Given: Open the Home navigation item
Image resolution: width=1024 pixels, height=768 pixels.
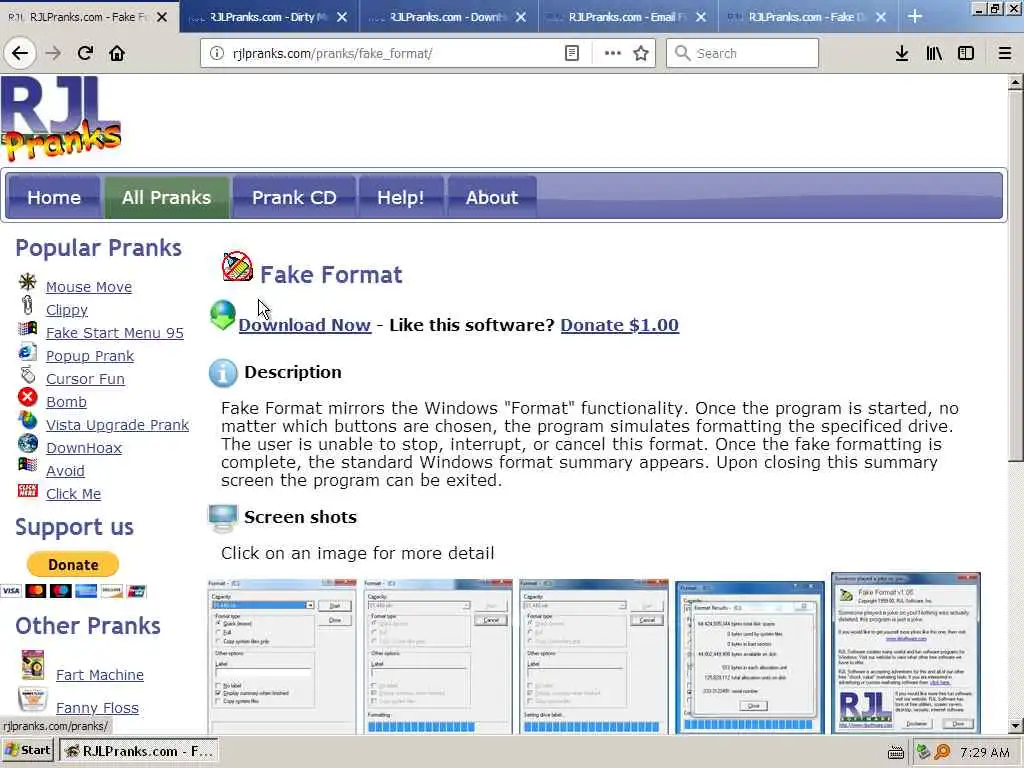Looking at the screenshot, I should (54, 197).
